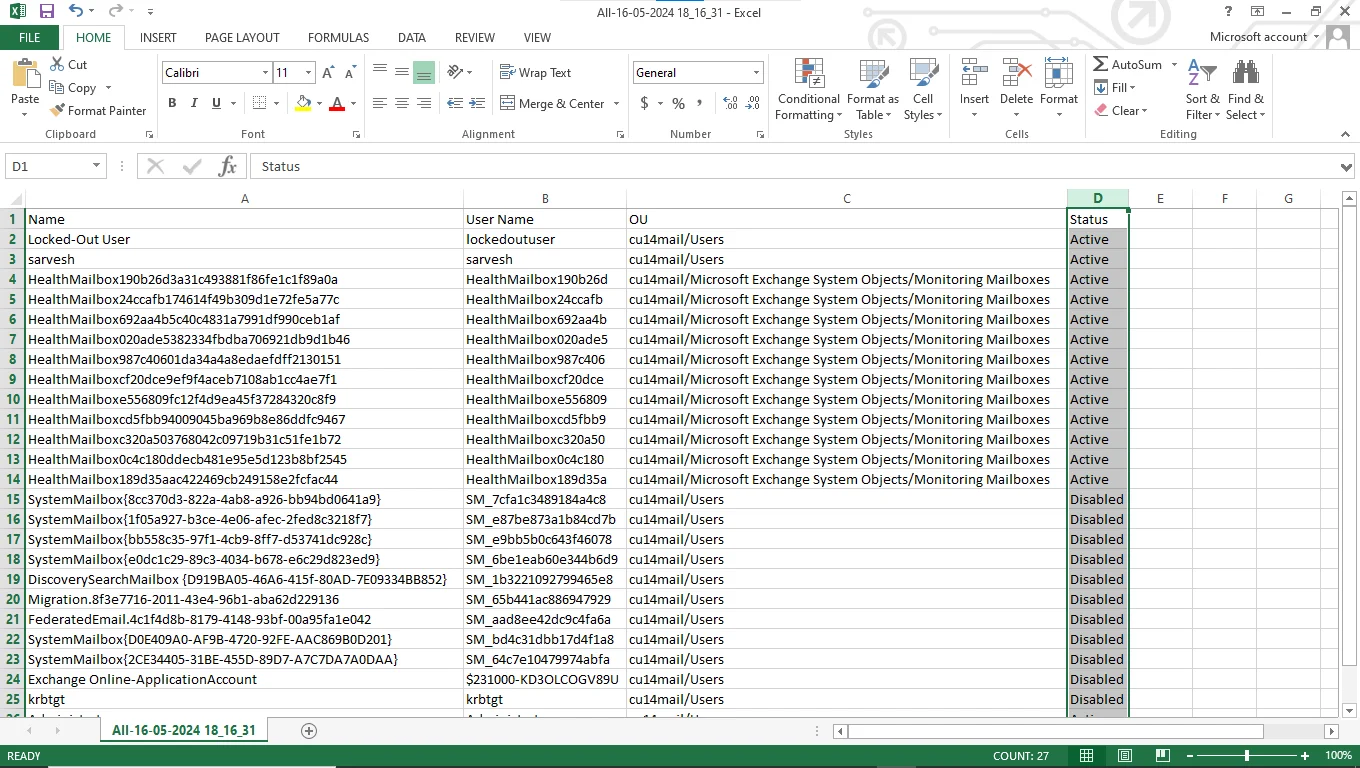Add a new sheet with plus button

coord(309,730)
